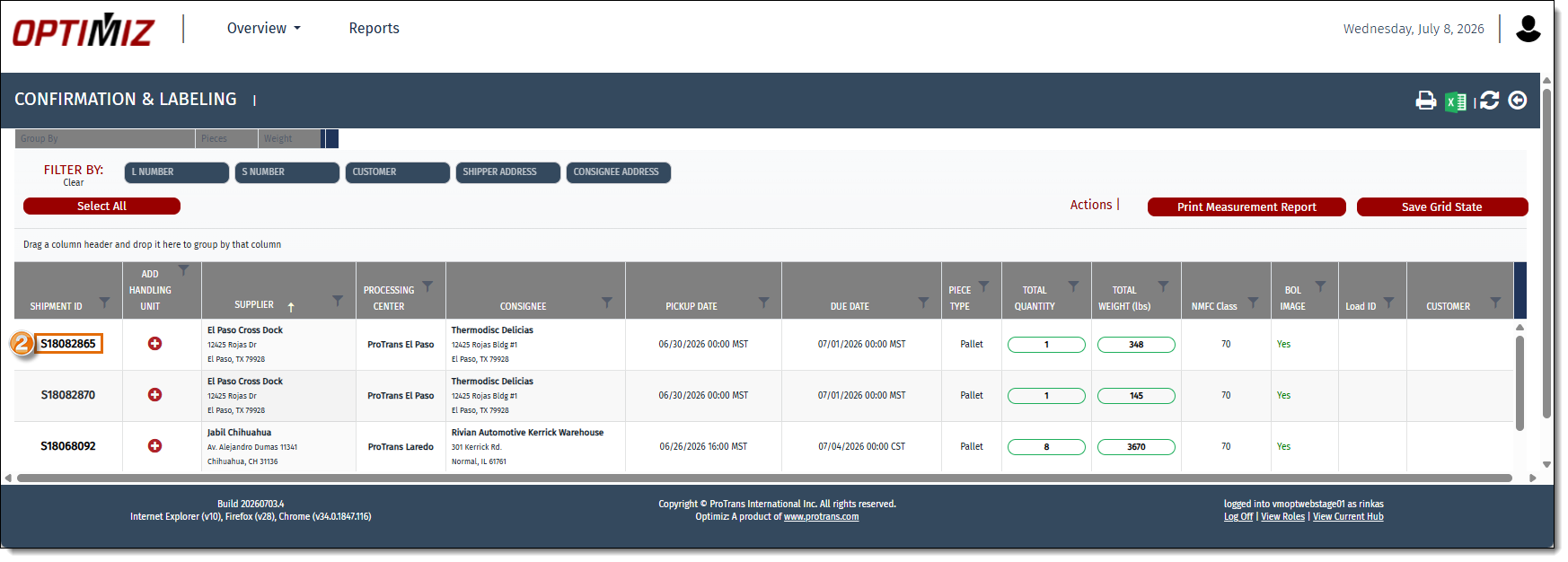Click the Select All button
Image resolution: width=1568 pixels, height=562 pixels.
tap(101, 206)
